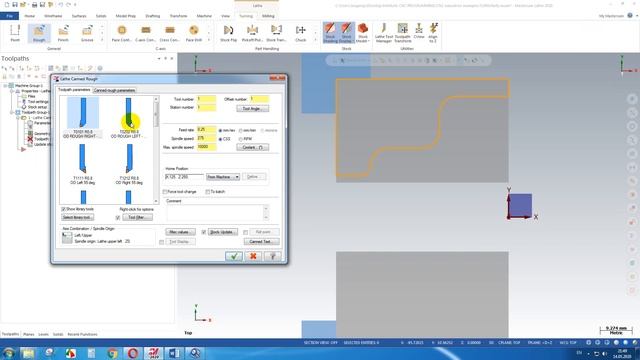This screenshot has height=360, width=640.
Task: Select the Cross Contour icon
Action: point(169,33)
